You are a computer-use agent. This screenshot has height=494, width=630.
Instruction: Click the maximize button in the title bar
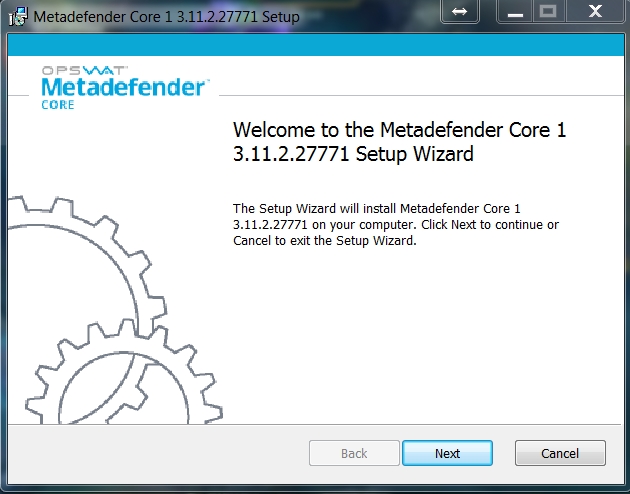pyautogui.click(x=548, y=11)
